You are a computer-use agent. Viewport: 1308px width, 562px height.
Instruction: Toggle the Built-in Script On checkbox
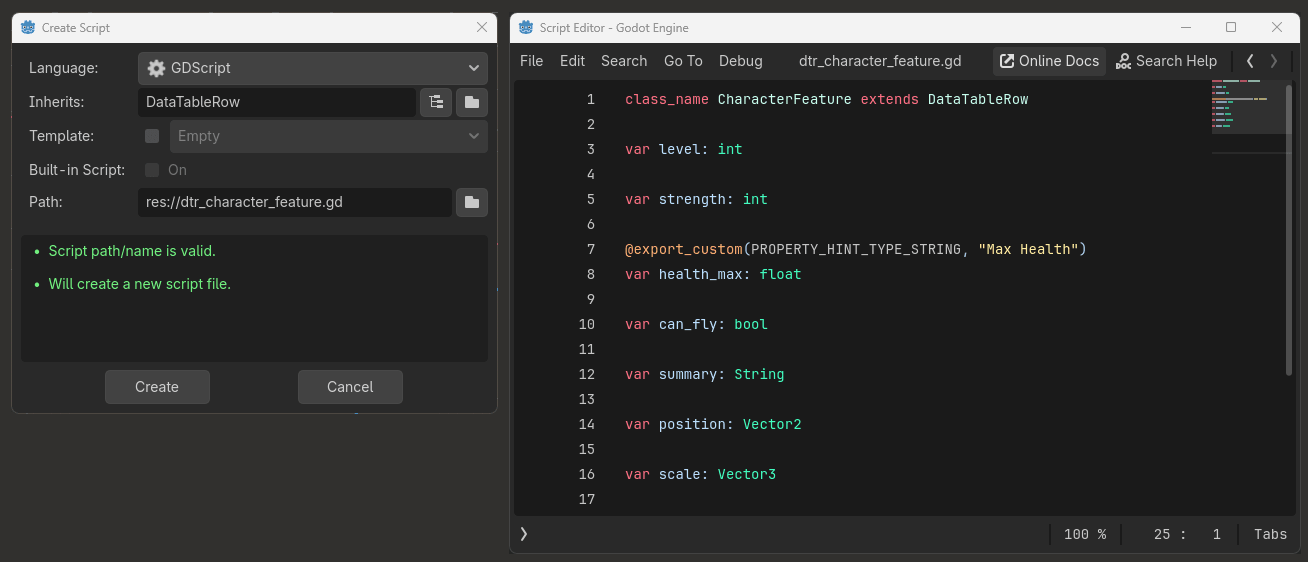coord(152,170)
